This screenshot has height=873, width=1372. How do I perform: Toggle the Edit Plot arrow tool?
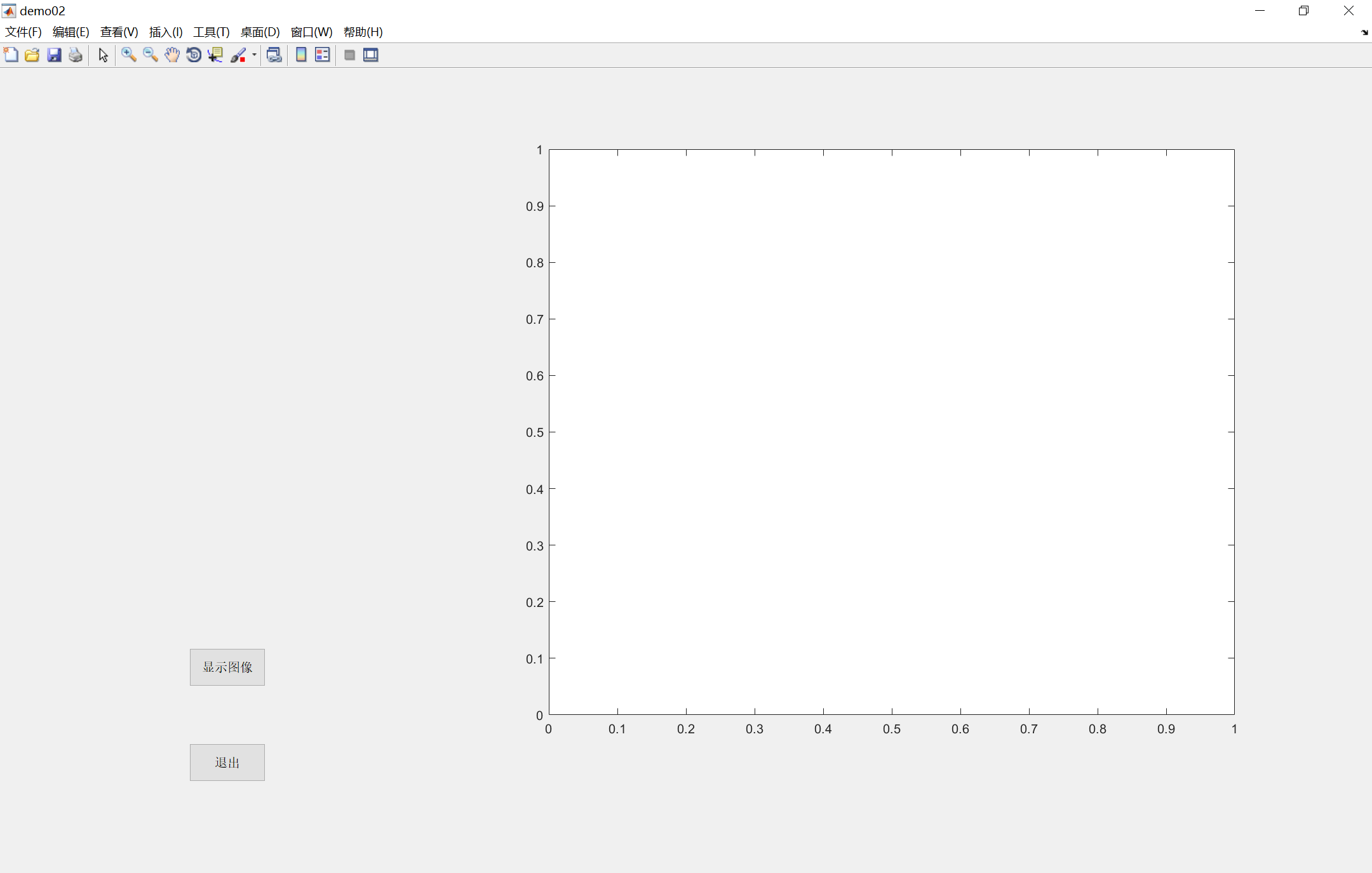coord(104,55)
